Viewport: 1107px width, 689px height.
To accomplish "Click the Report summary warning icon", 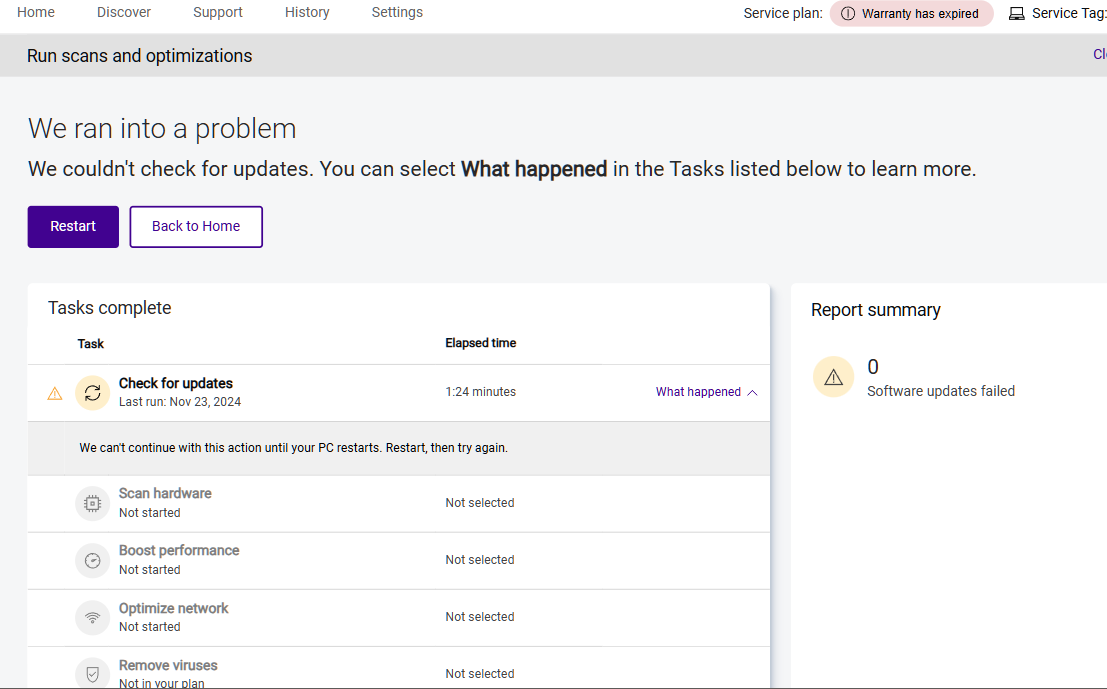I will point(833,377).
